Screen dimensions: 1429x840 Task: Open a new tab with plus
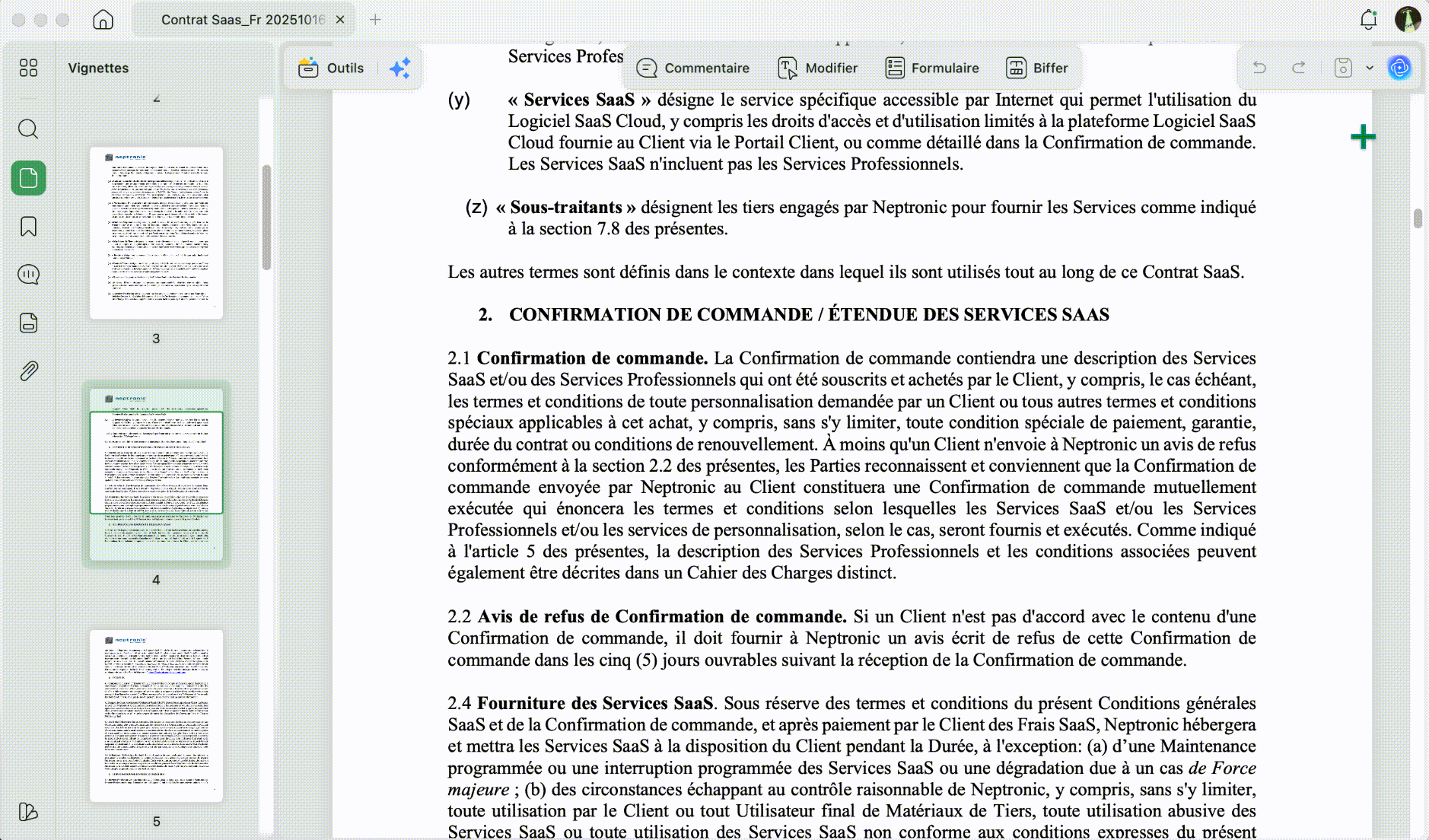[x=375, y=20]
